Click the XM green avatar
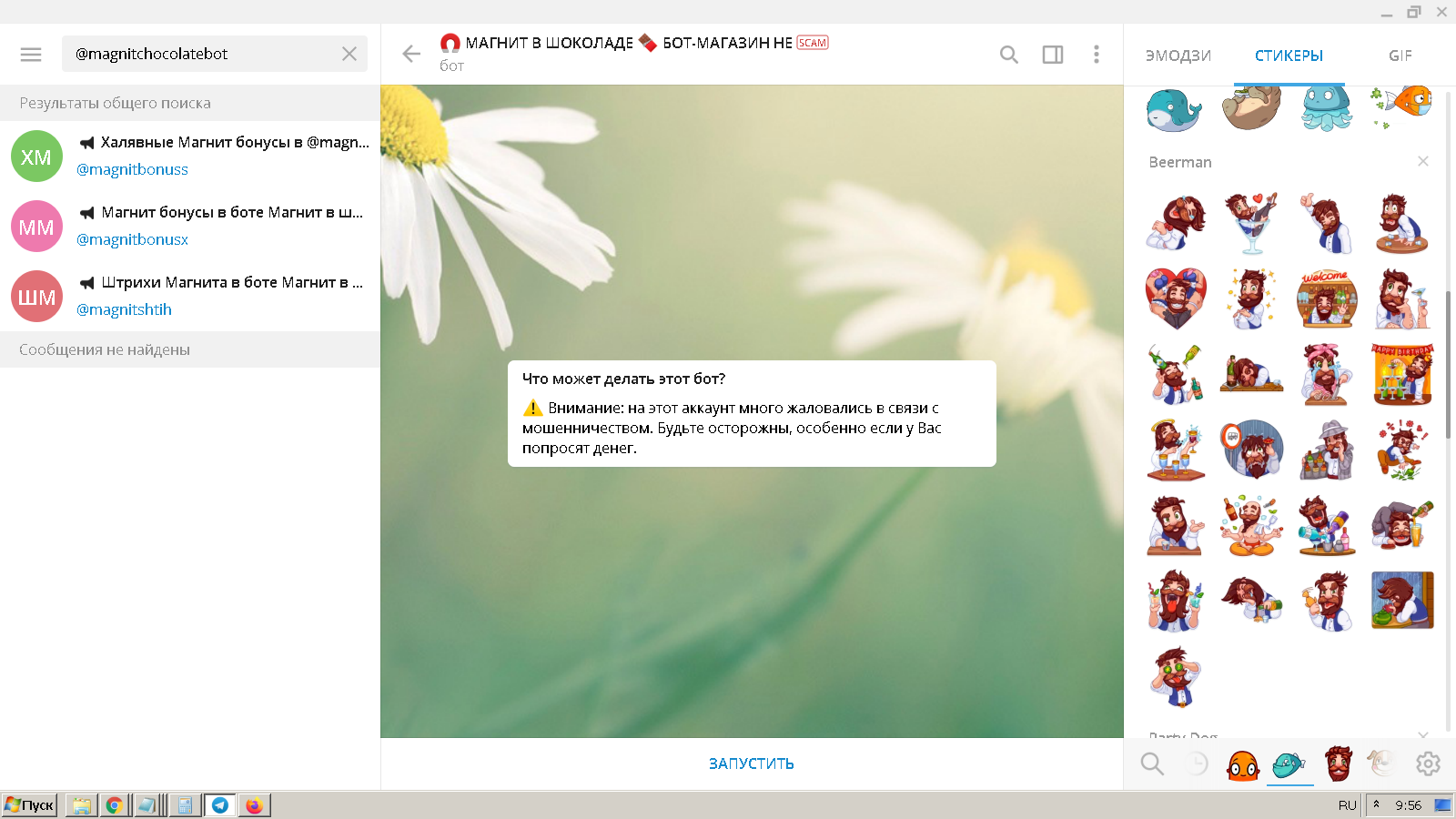The height and width of the screenshot is (819, 1456). (x=36, y=157)
